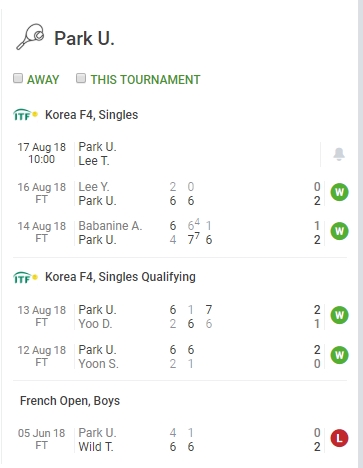The height and width of the screenshot is (468, 363).
Task: Toggle notification bell for Park U. vs Lee T.
Action: coord(339,154)
